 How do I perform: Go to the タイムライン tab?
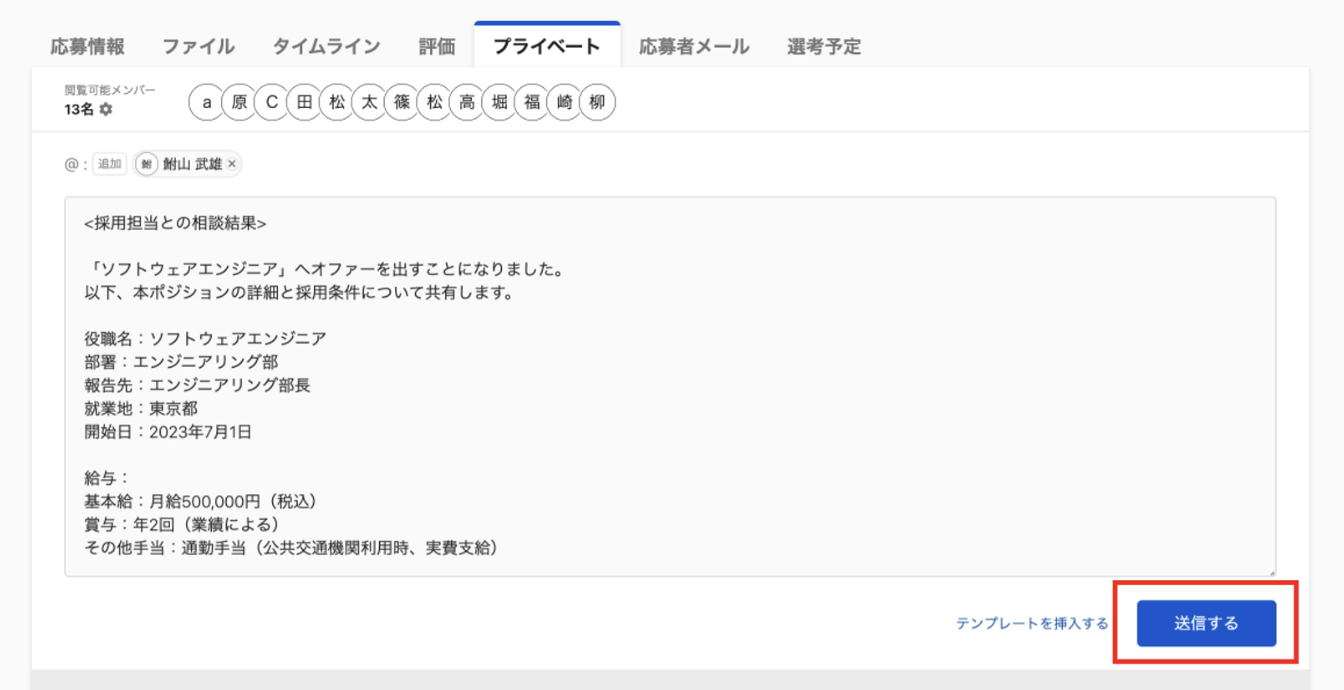tap(326, 46)
